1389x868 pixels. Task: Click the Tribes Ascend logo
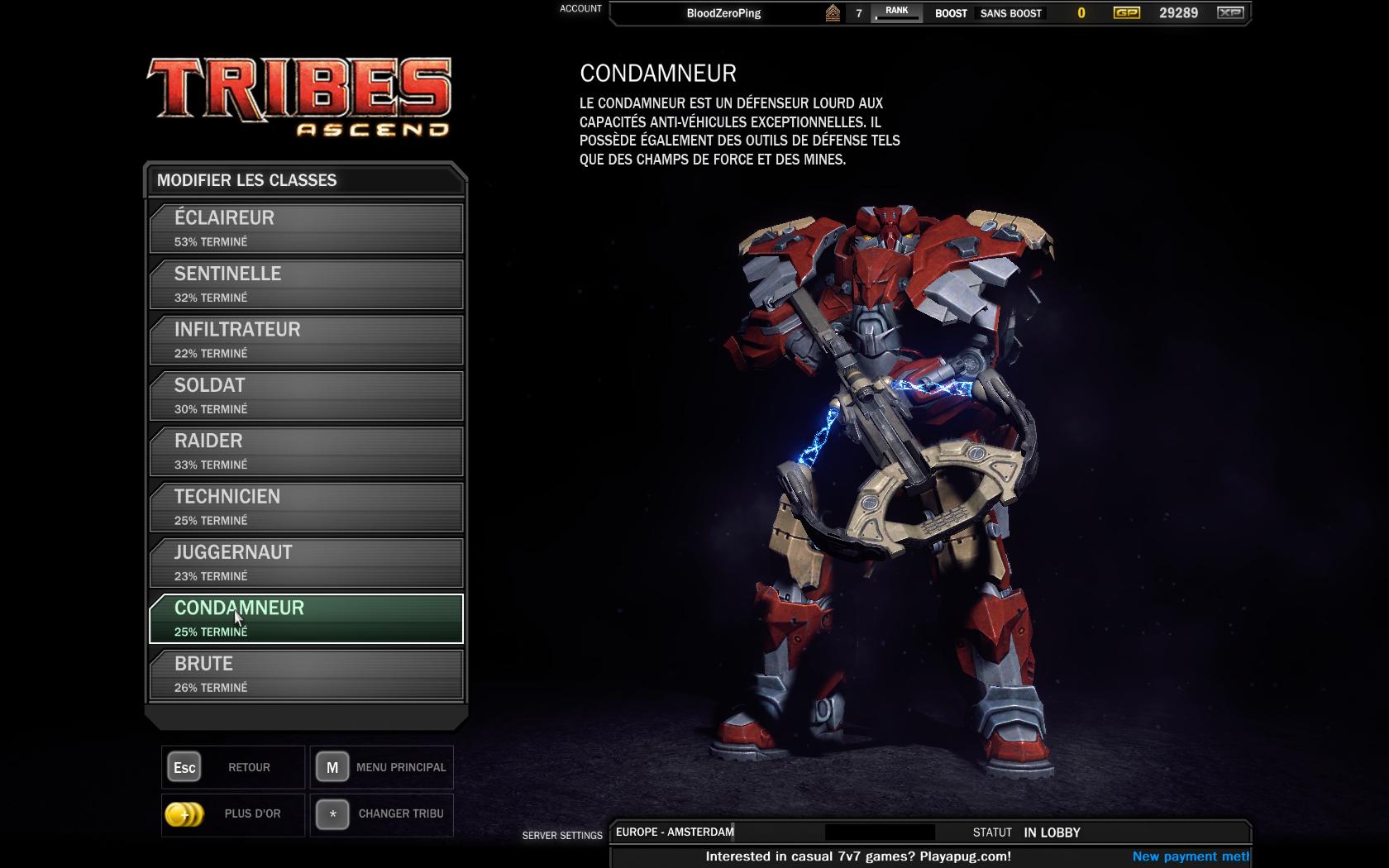pyautogui.click(x=299, y=96)
